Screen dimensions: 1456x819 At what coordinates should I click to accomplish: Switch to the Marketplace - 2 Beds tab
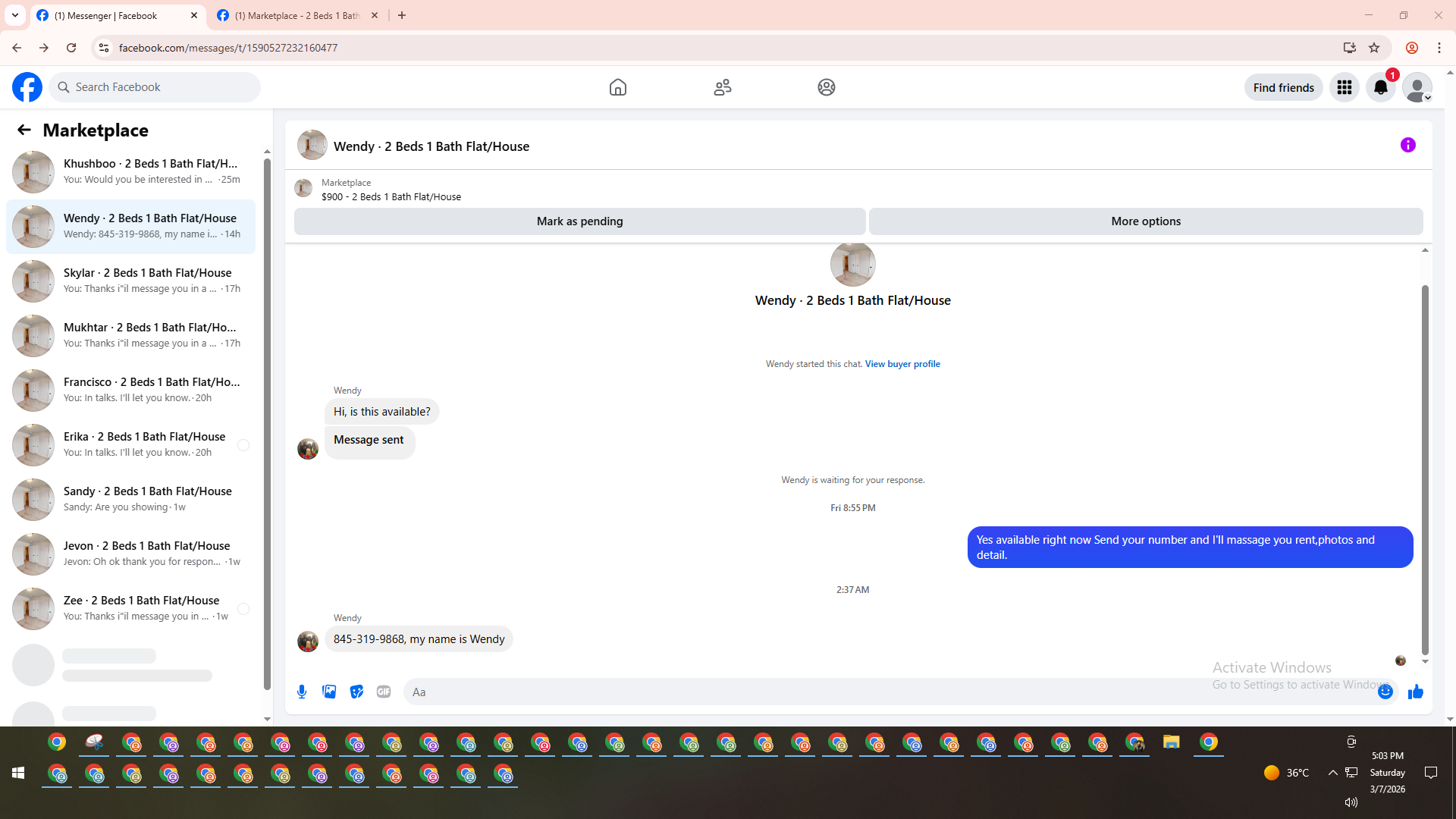pyautogui.click(x=298, y=15)
